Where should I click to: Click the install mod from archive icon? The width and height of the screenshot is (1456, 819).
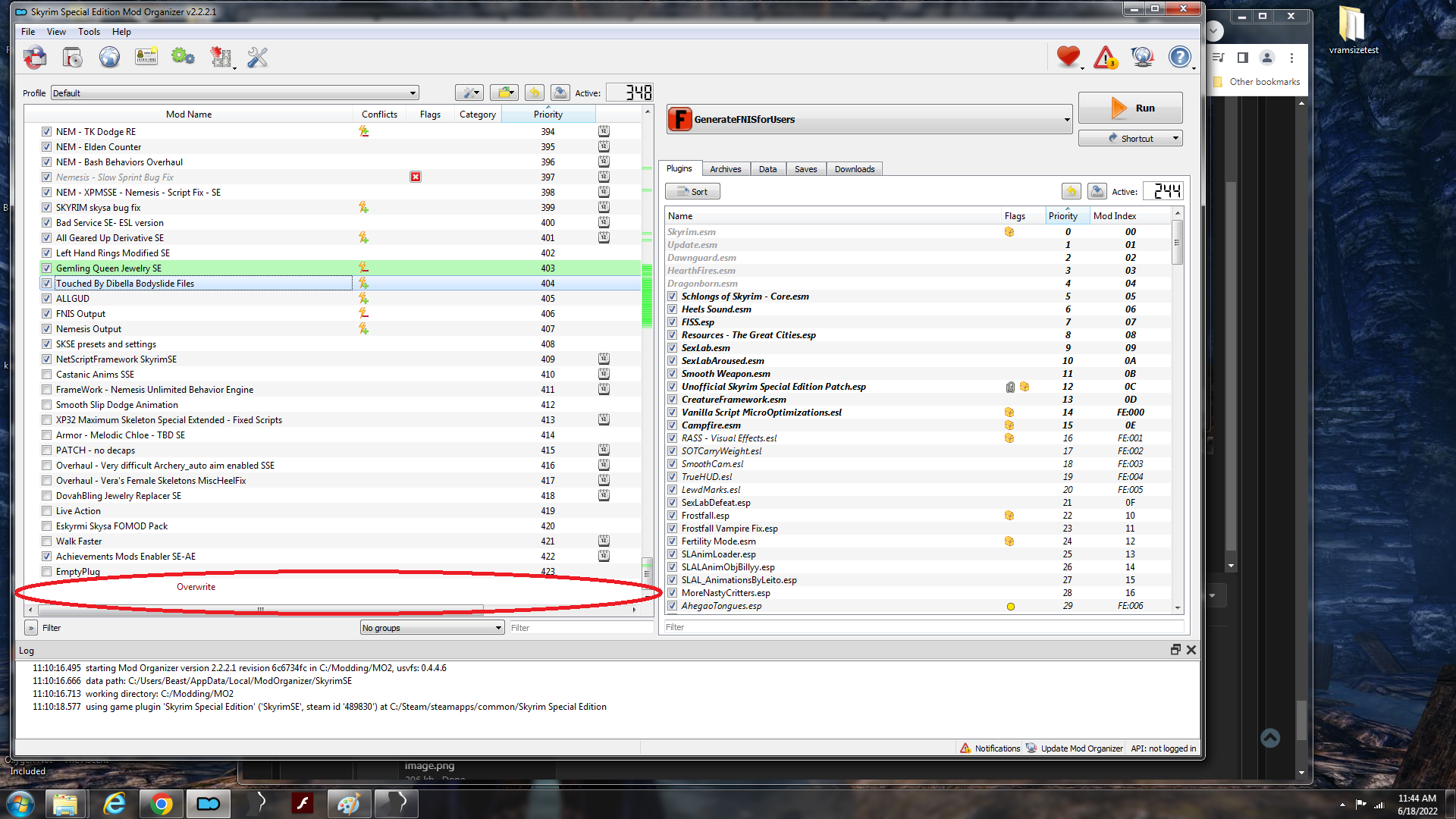click(72, 58)
